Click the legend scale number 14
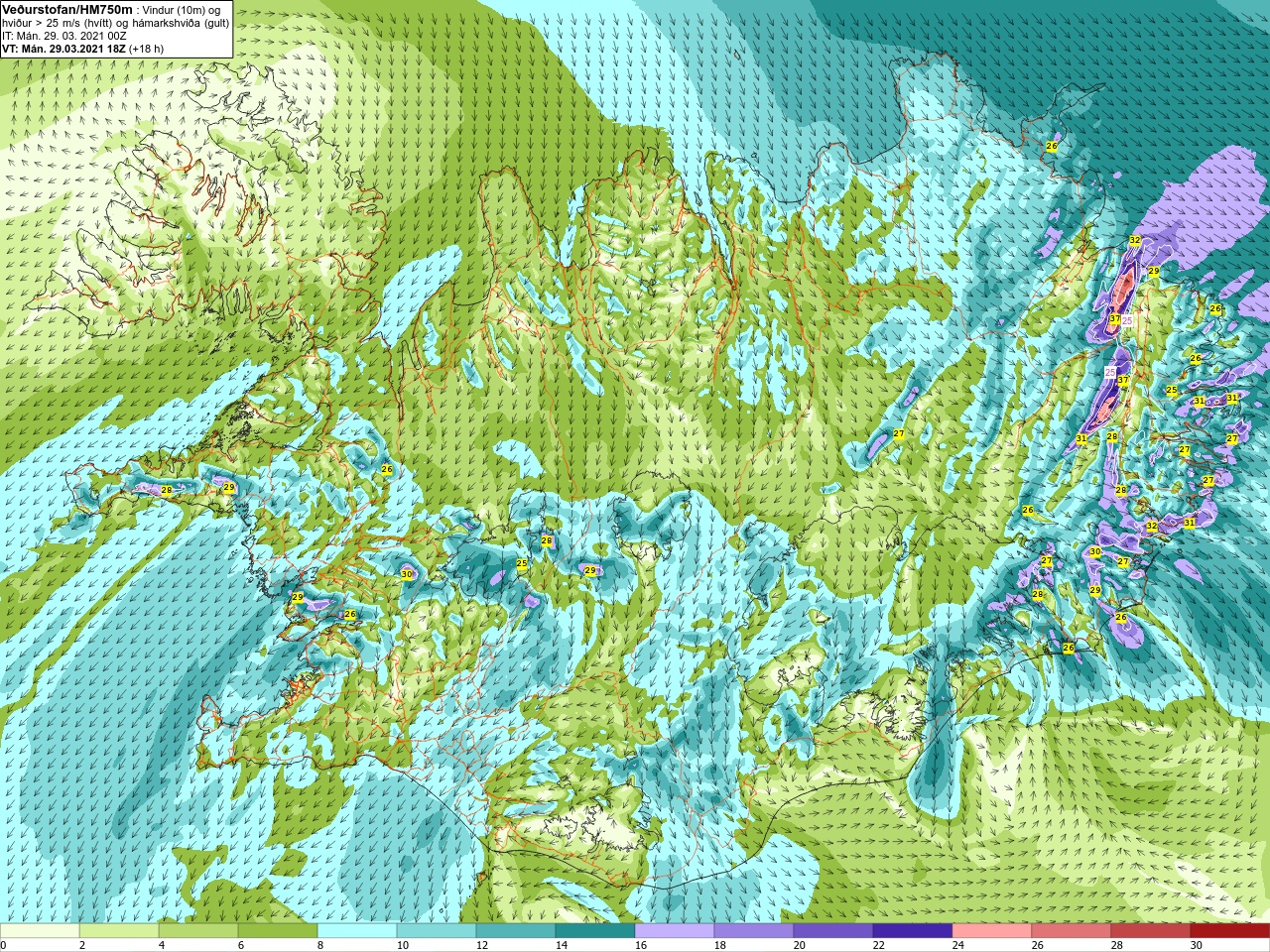 [x=562, y=945]
